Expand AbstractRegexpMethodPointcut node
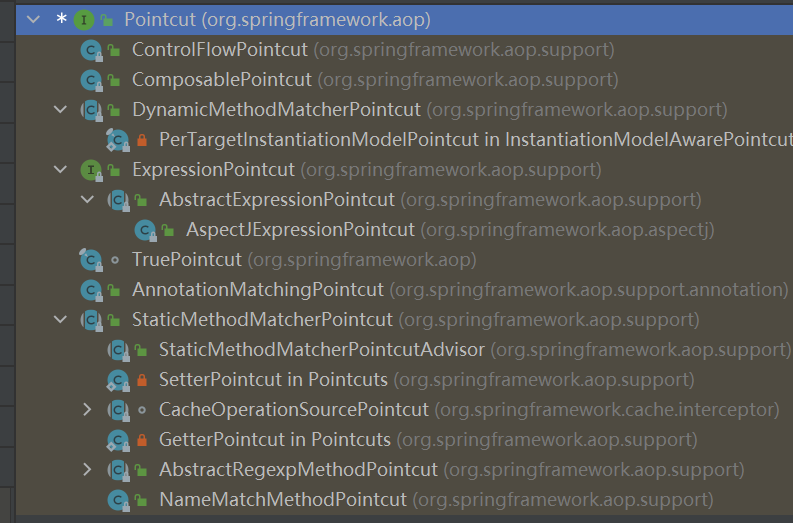Viewport: 793px width, 523px height. point(87,469)
